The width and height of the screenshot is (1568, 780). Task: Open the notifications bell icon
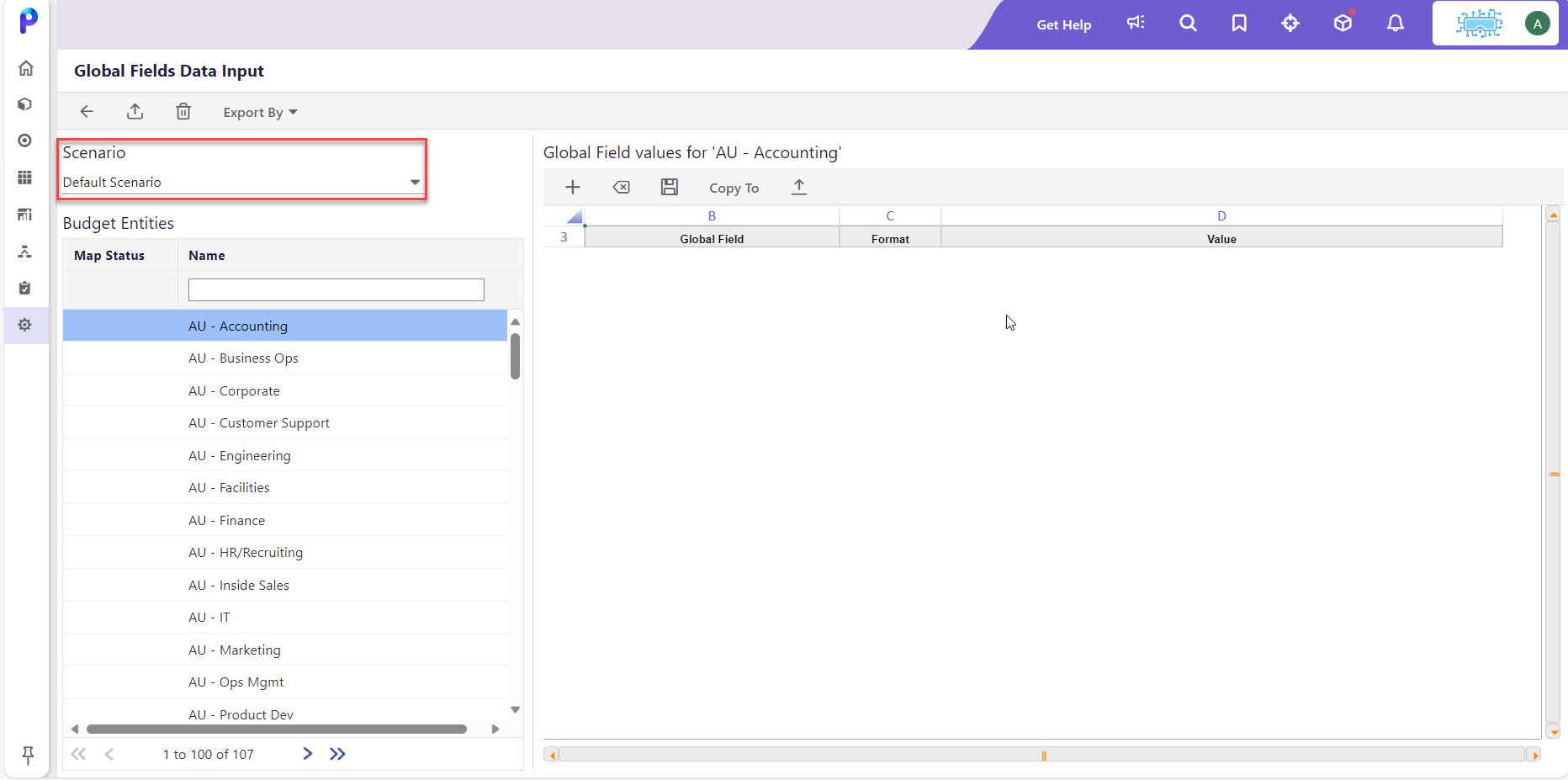pyautogui.click(x=1396, y=24)
